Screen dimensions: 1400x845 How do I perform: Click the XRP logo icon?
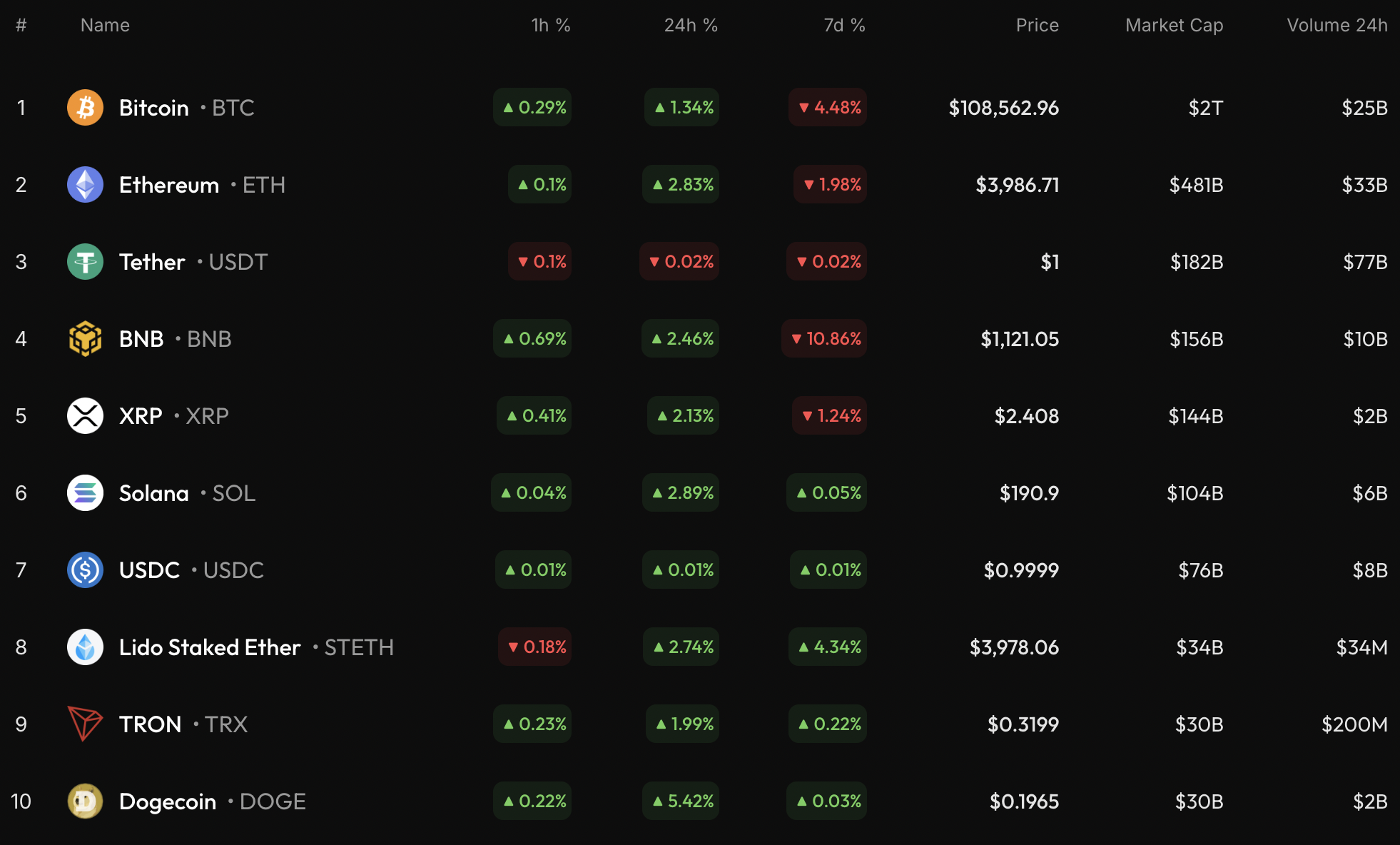point(85,416)
